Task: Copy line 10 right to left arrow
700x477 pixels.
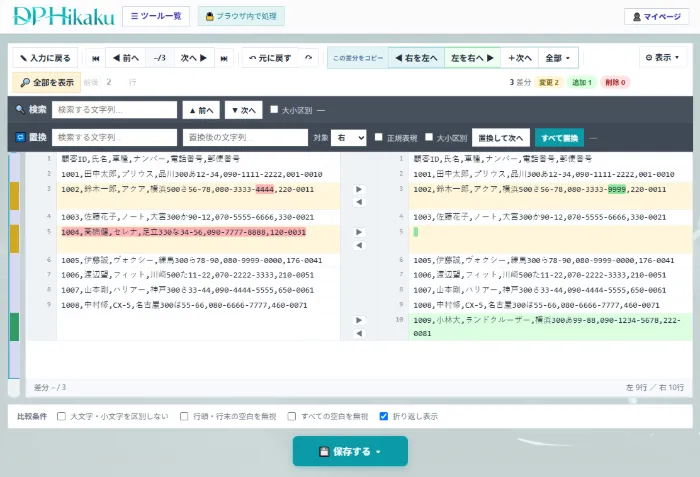Action: coord(359,333)
